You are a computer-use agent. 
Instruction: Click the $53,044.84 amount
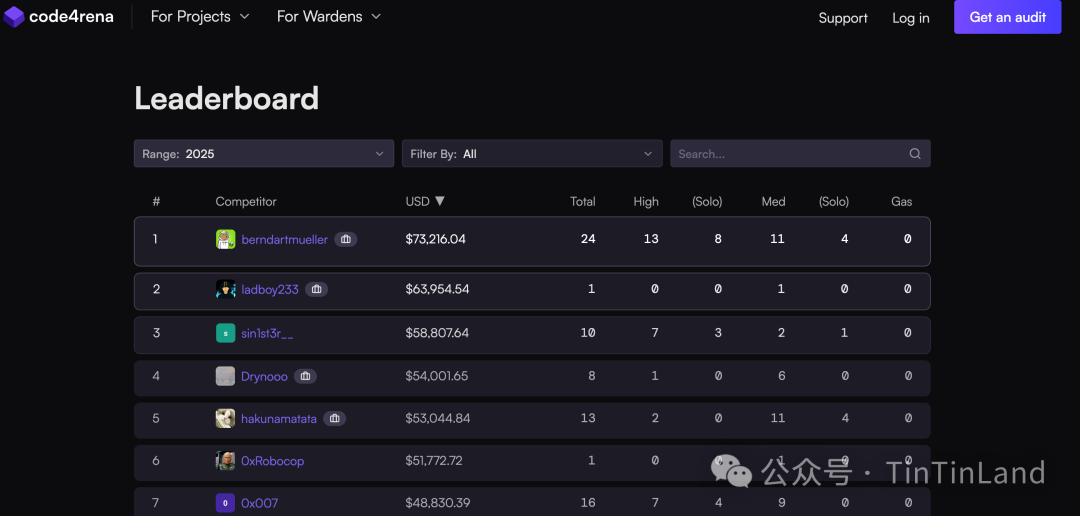tap(438, 418)
